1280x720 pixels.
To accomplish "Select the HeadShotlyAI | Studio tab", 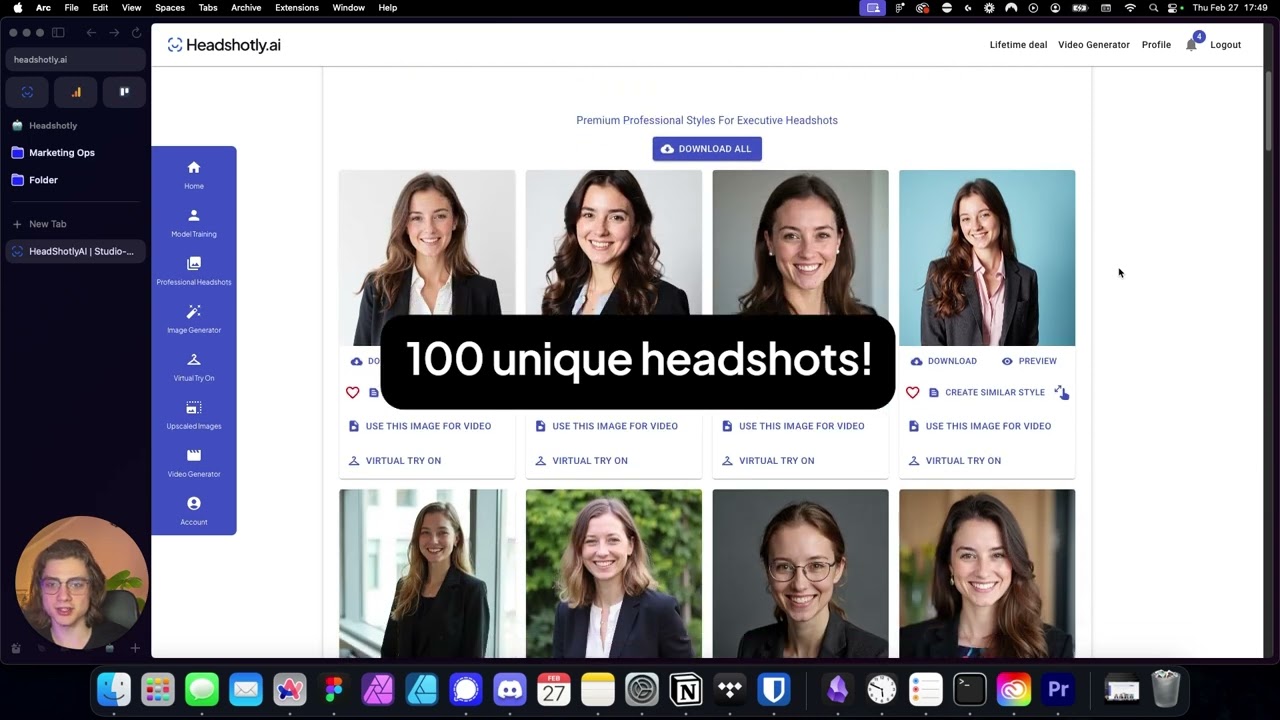I will 76,251.
